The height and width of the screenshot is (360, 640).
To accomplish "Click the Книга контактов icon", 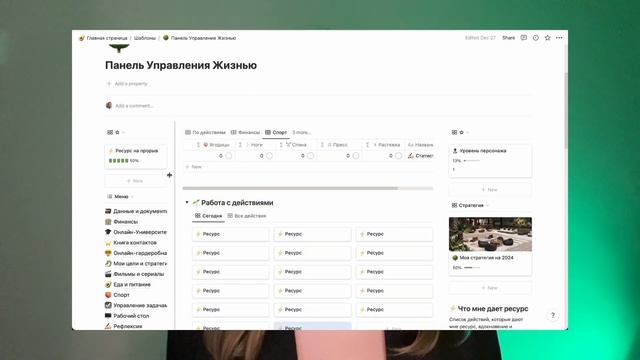I will tap(108, 242).
